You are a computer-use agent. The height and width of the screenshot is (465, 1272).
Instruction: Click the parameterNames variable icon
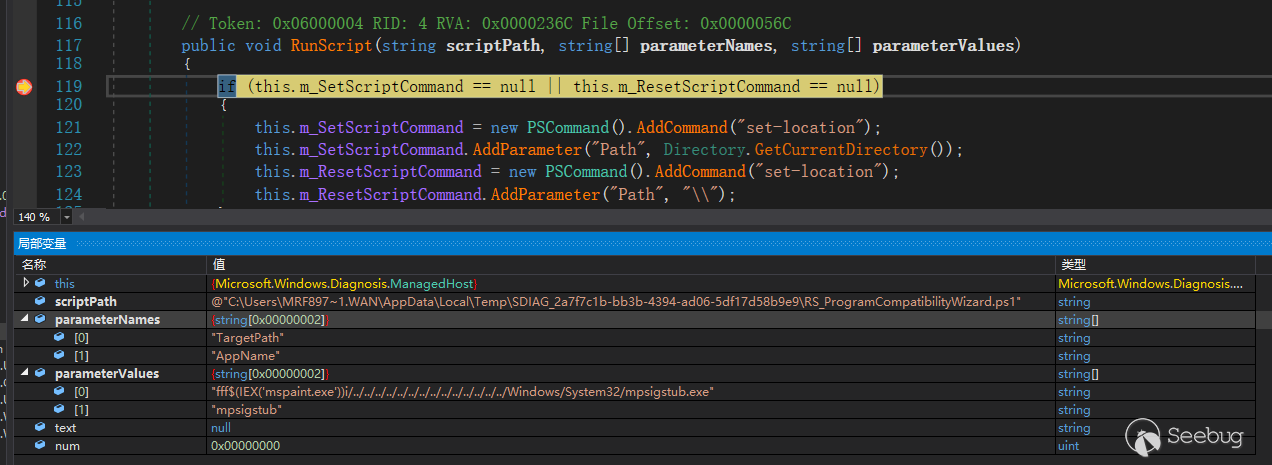pyautogui.click(x=40, y=320)
